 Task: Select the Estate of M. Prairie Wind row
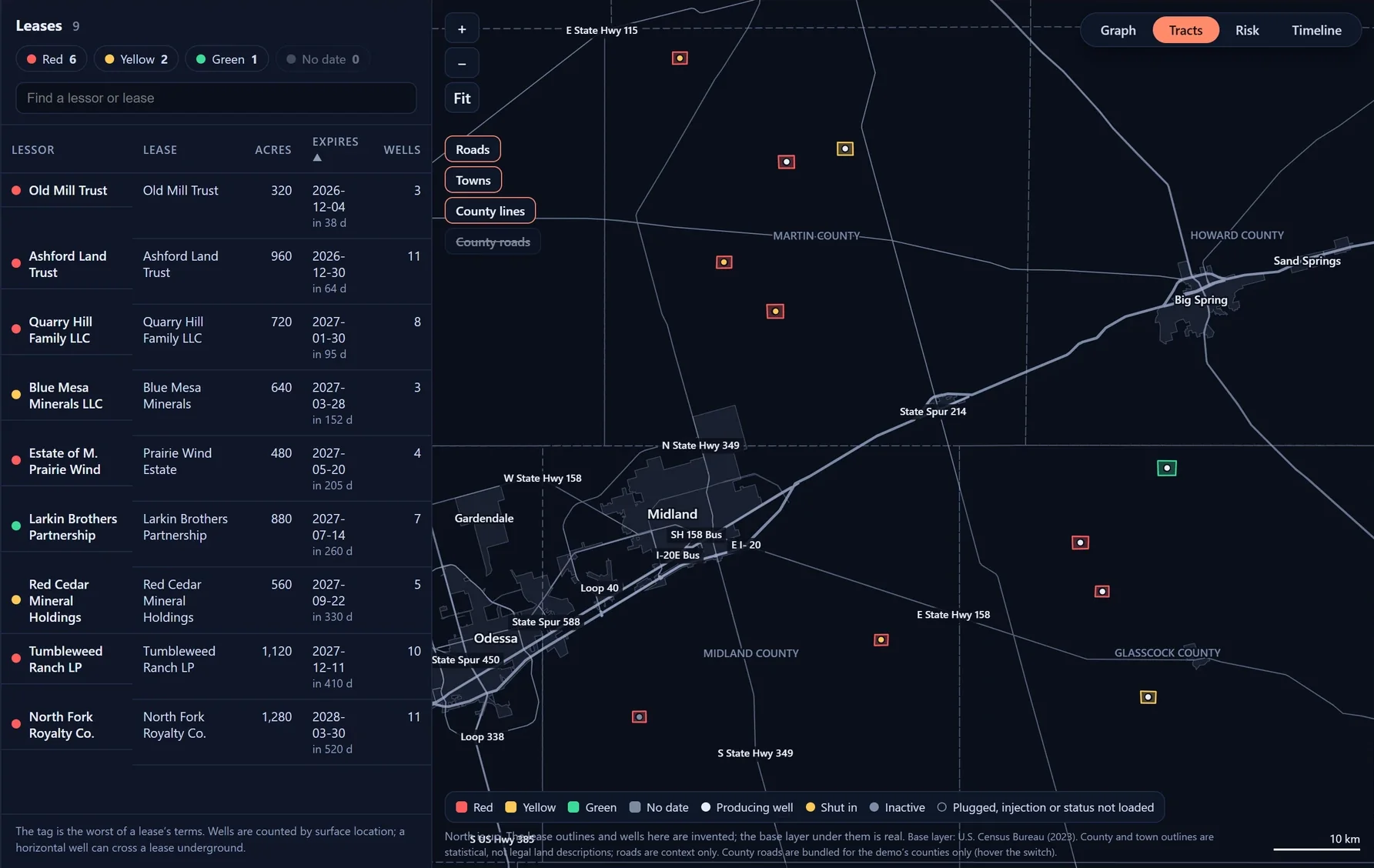tap(216, 469)
